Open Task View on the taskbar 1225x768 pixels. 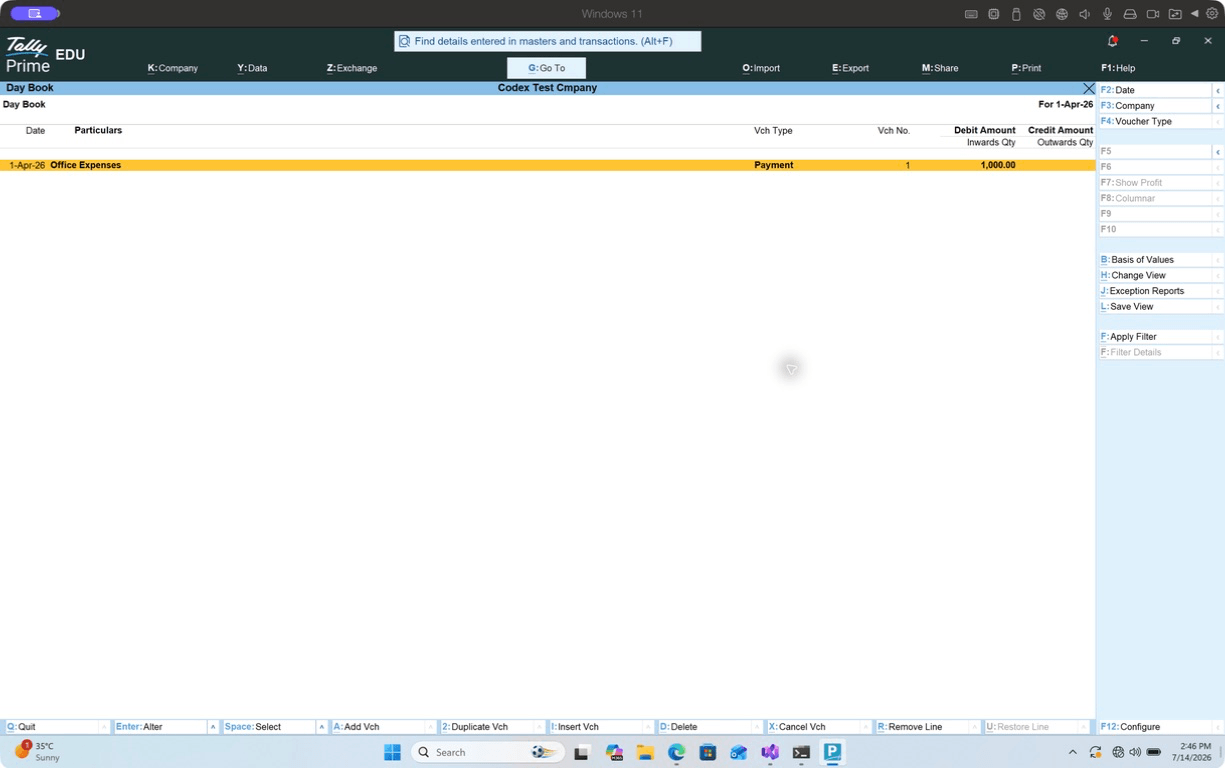click(x=581, y=752)
